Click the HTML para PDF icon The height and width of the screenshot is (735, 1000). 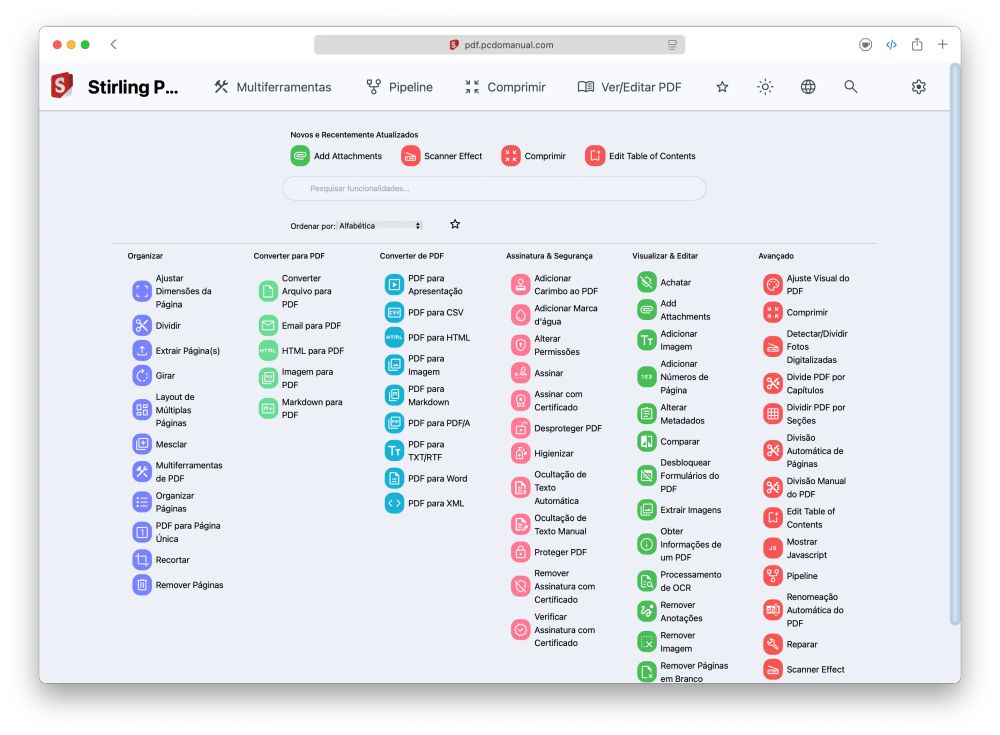pyautogui.click(x=268, y=350)
